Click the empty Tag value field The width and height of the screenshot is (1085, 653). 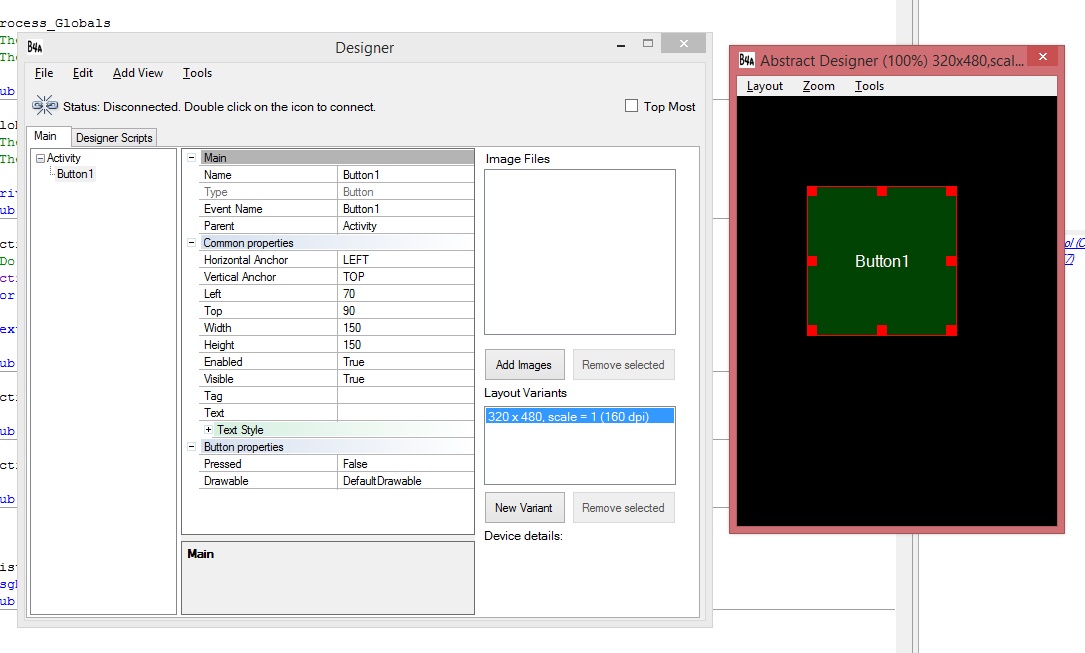click(405, 396)
